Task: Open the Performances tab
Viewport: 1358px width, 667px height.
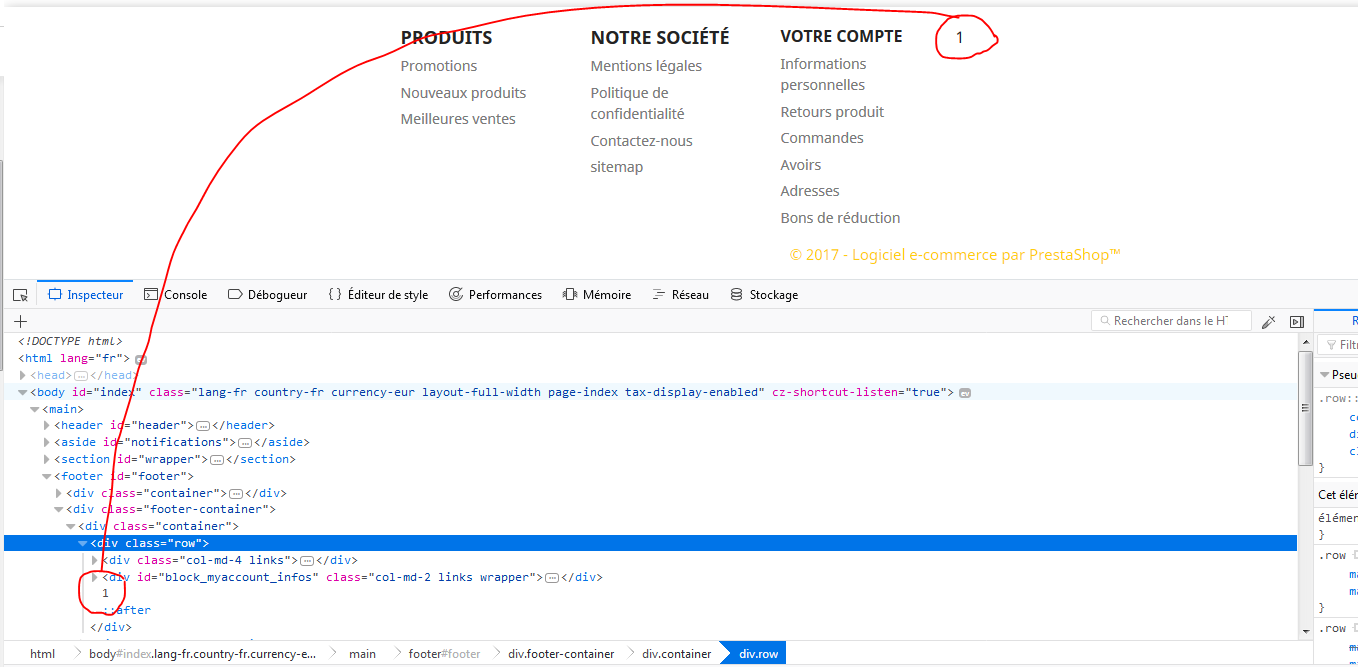Action: pyautogui.click(x=495, y=295)
